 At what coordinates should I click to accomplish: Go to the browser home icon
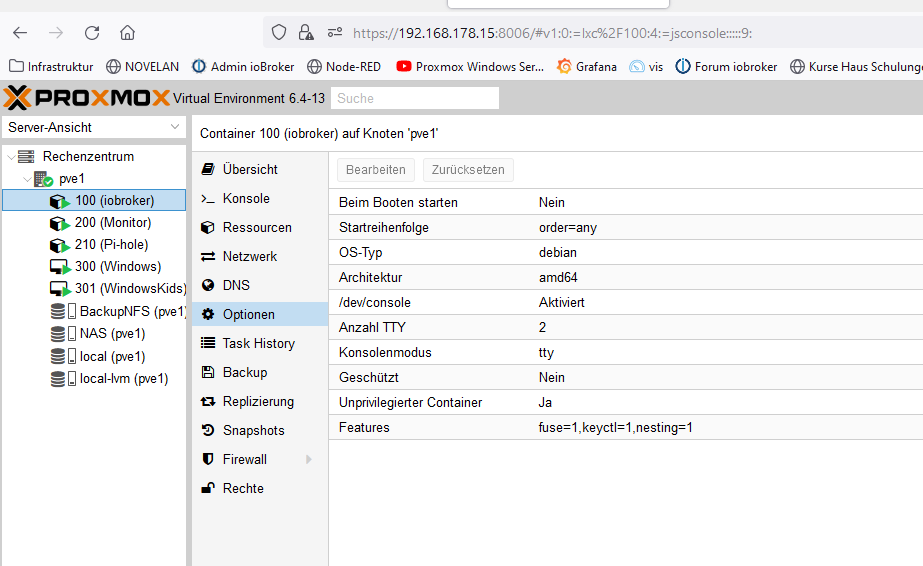click(x=127, y=33)
